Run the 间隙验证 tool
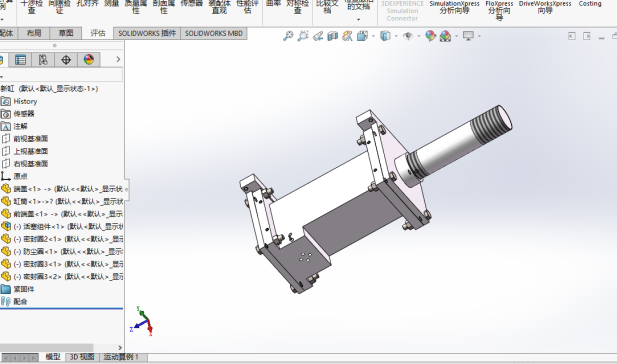This screenshot has height=364, width=617. (x=59, y=7)
